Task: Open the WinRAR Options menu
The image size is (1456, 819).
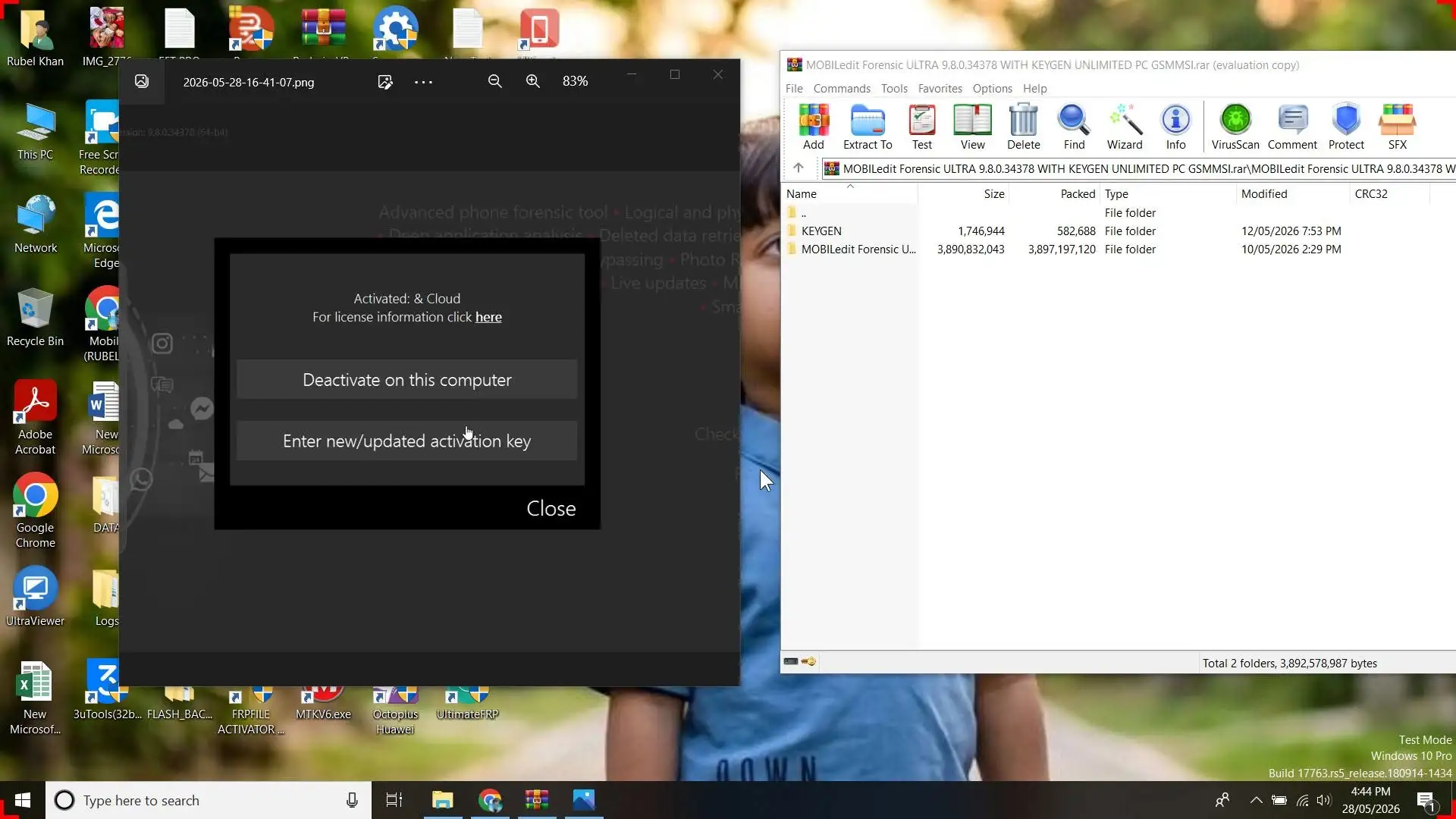Action: click(993, 88)
